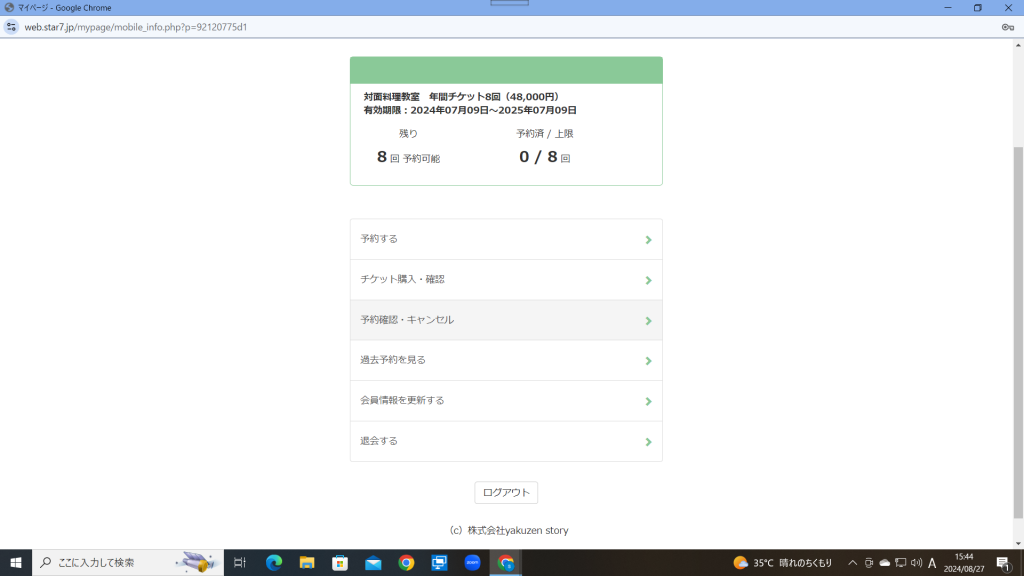Open File Explorer from taskbar

tap(307, 562)
